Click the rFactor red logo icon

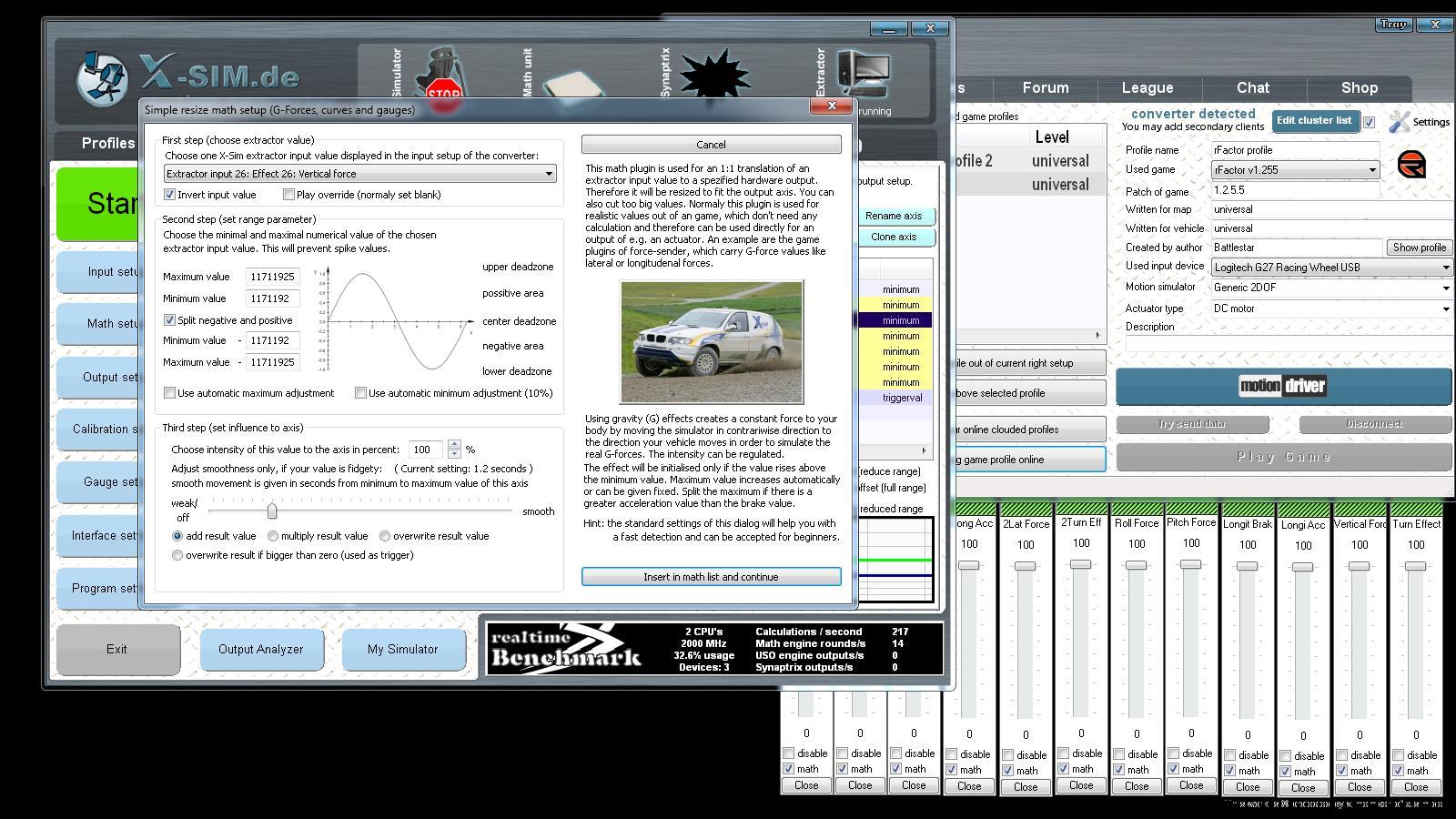click(1410, 166)
